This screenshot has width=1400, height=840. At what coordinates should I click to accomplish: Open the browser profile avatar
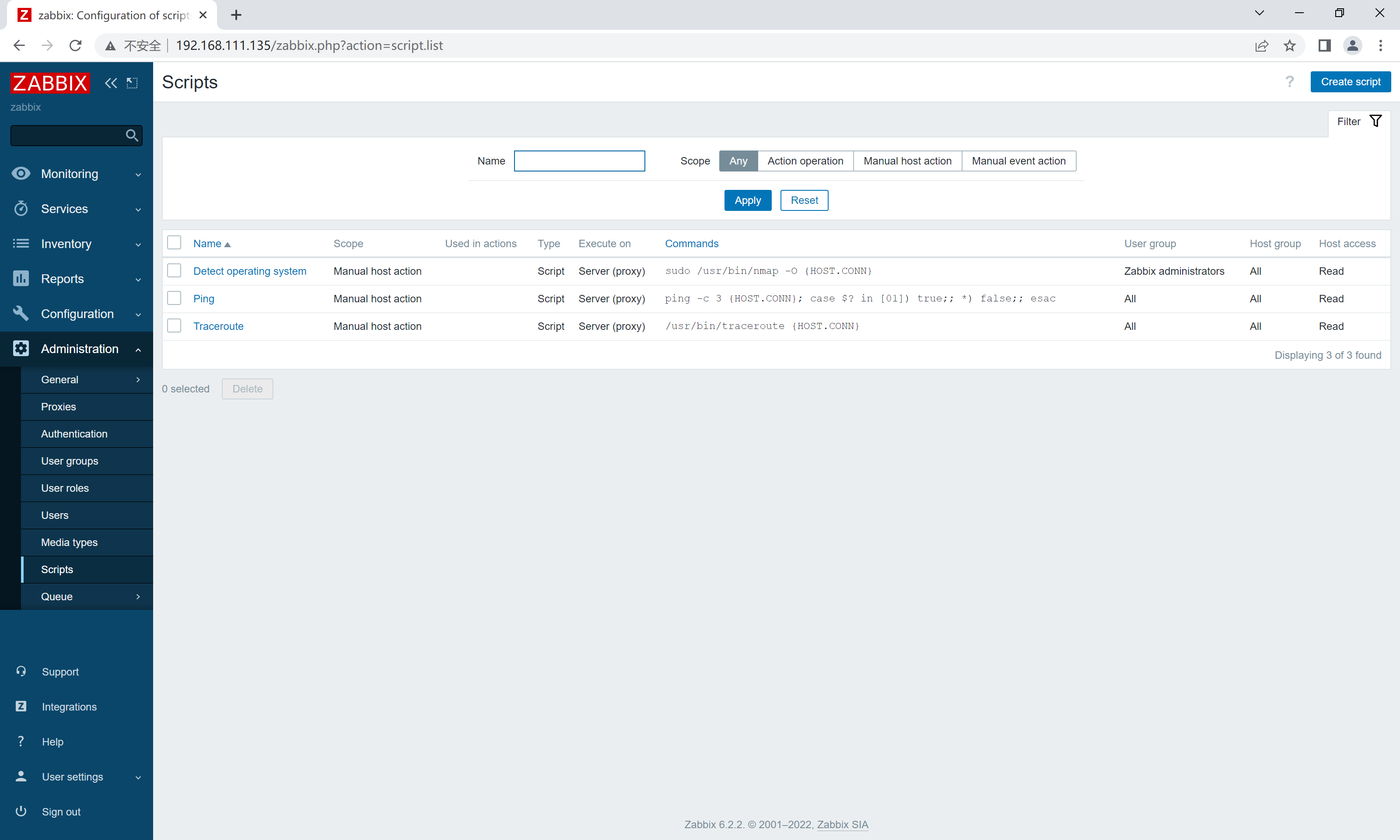point(1352,45)
